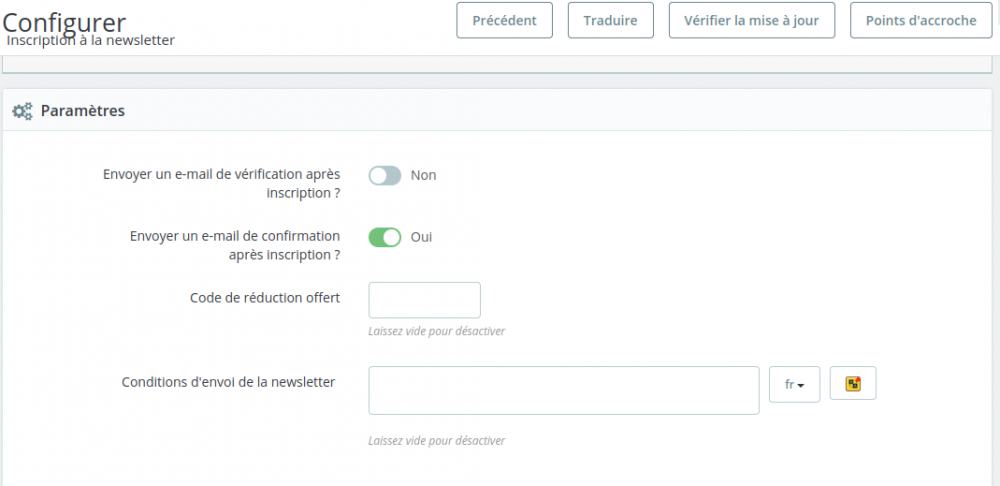
Task: Click the Paramètres panel heading
Action: [82, 111]
